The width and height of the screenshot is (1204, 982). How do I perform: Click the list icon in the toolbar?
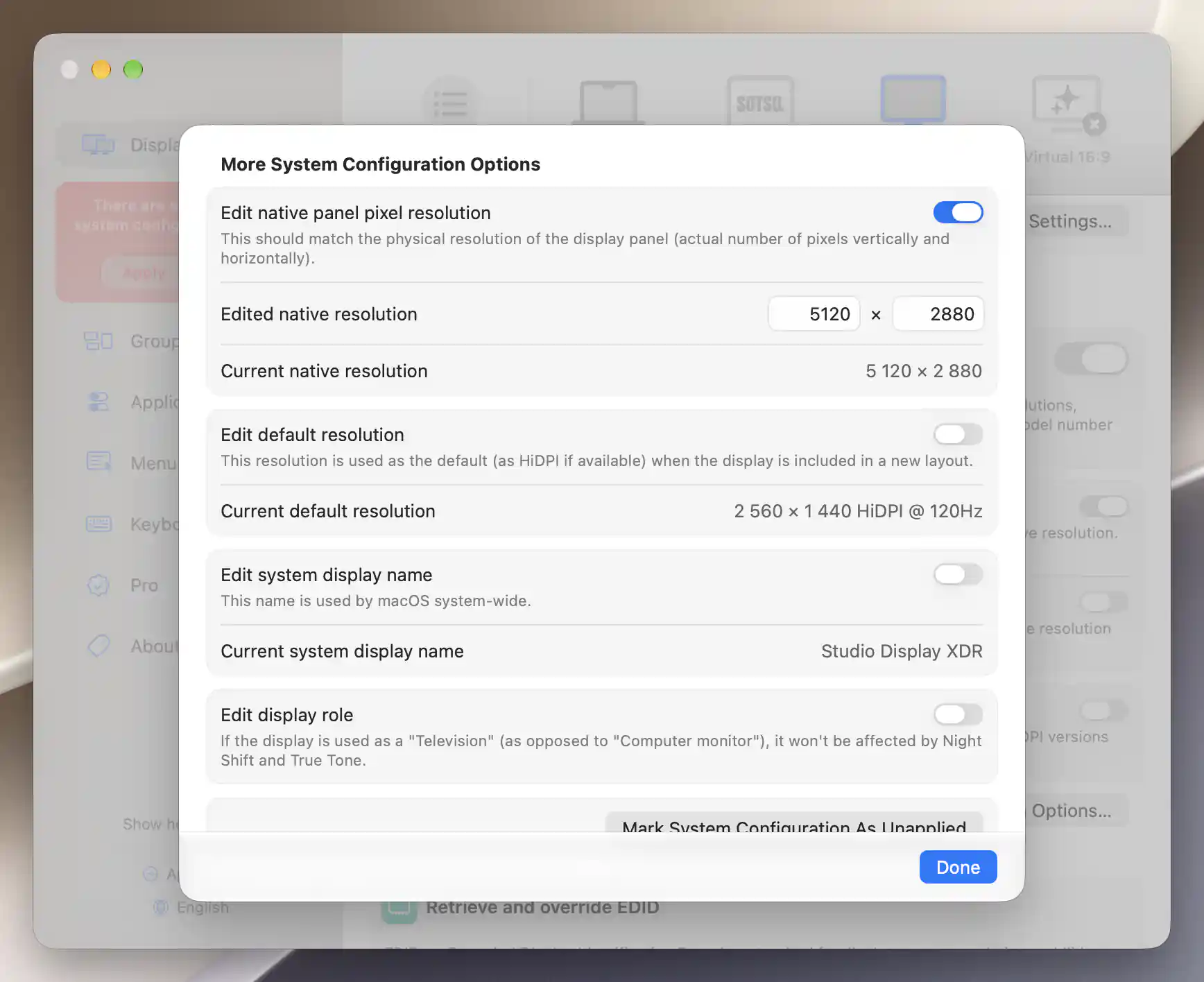pyautogui.click(x=451, y=103)
